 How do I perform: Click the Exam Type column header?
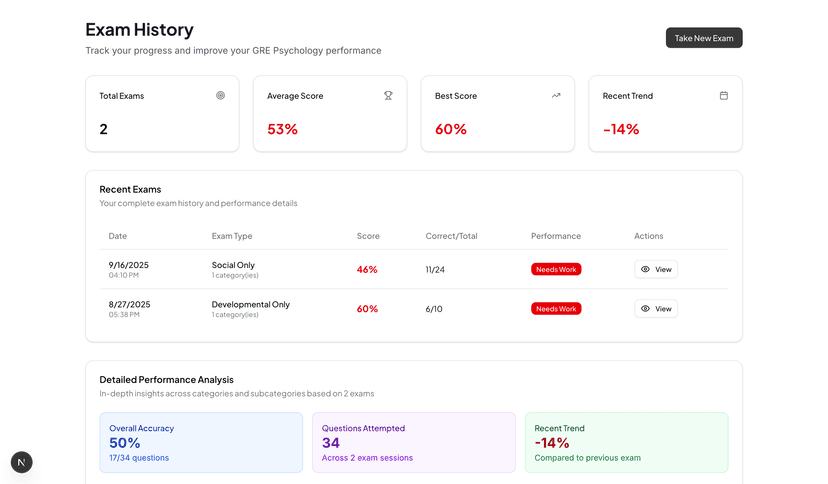tap(232, 236)
